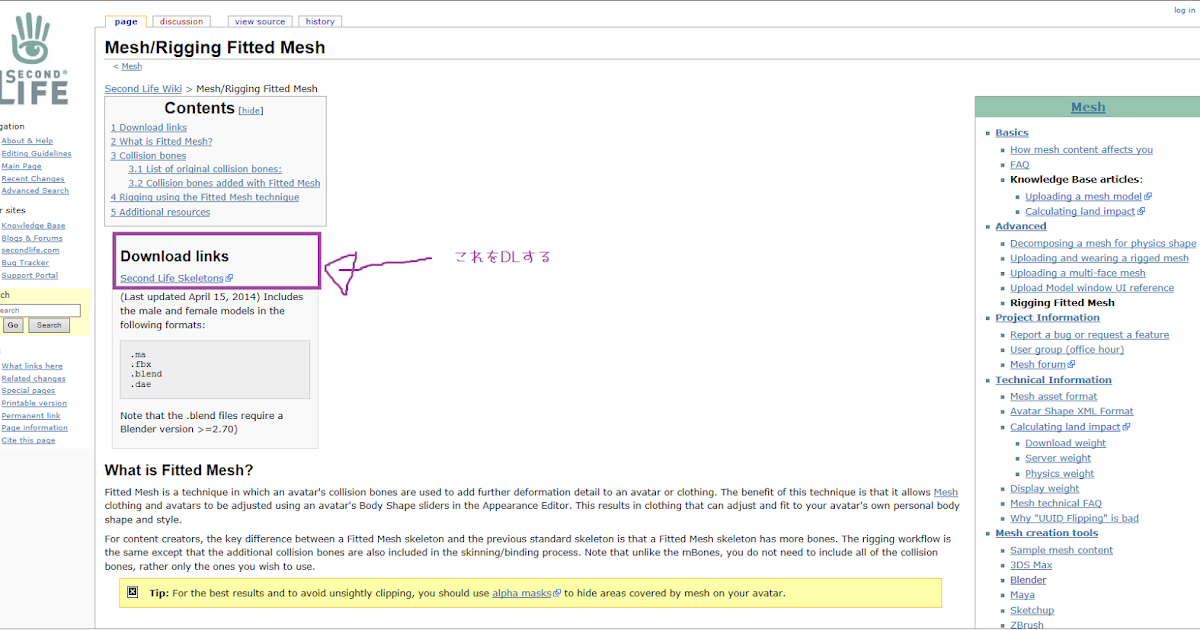Open Sample mesh content link

coord(1061,551)
